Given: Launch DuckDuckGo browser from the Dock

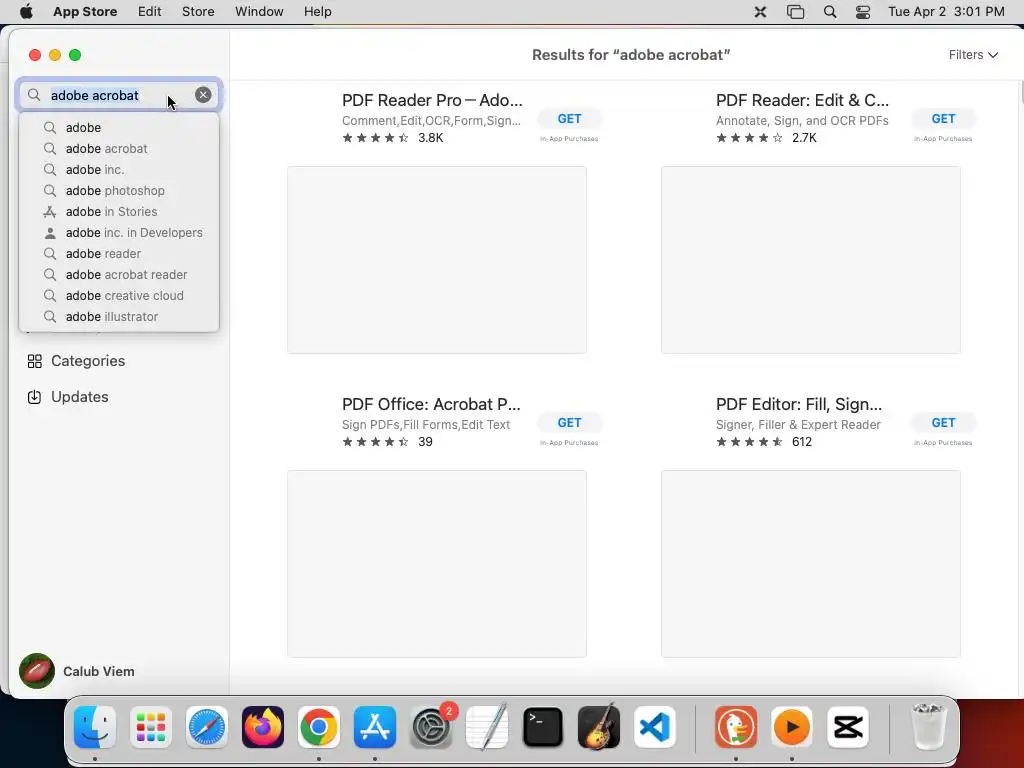Looking at the screenshot, I should click(x=736, y=727).
